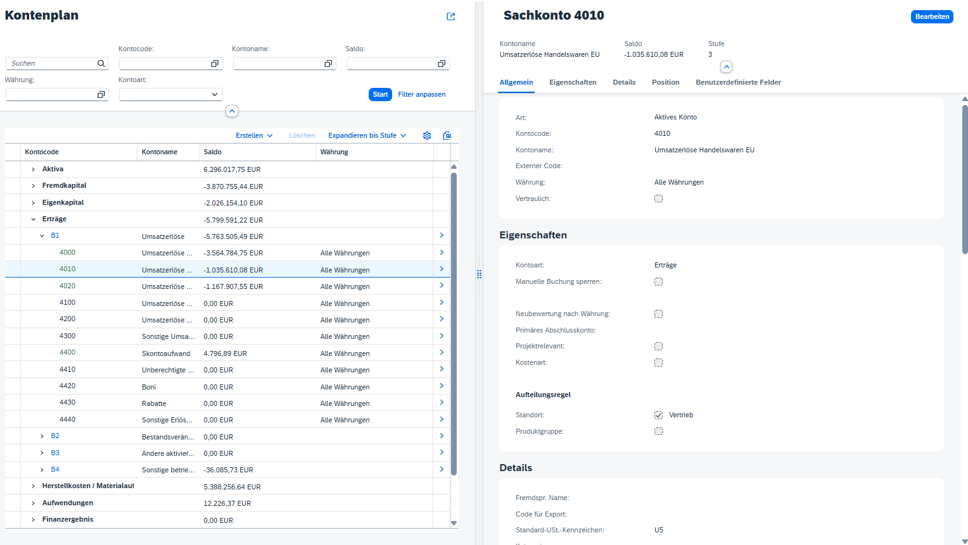Open the B3 account link
The width and height of the screenshot is (968, 545).
click(55, 452)
